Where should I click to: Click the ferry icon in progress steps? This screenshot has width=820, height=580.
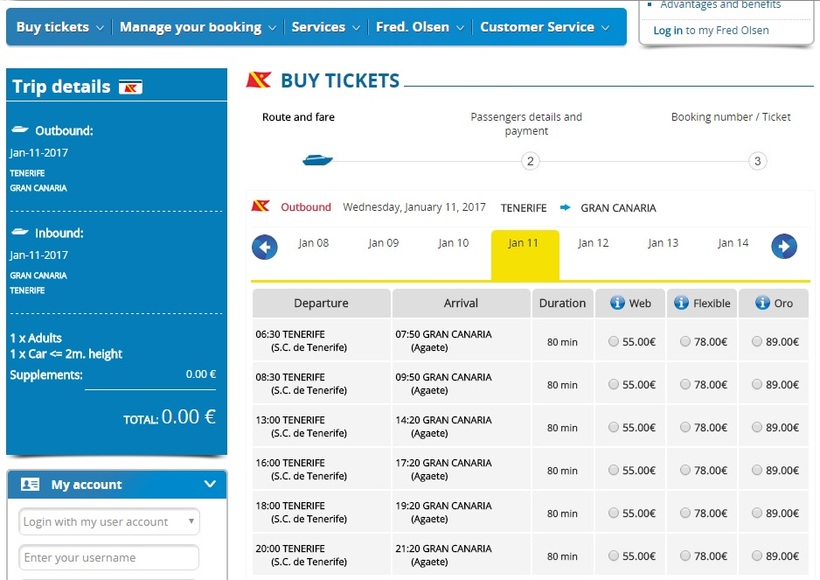point(317,160)
